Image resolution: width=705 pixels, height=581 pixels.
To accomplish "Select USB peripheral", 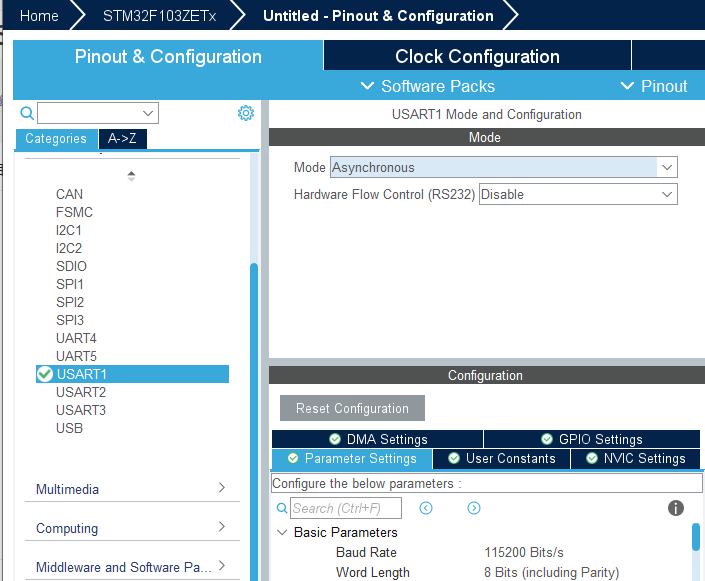I will [x=69, y=428].
